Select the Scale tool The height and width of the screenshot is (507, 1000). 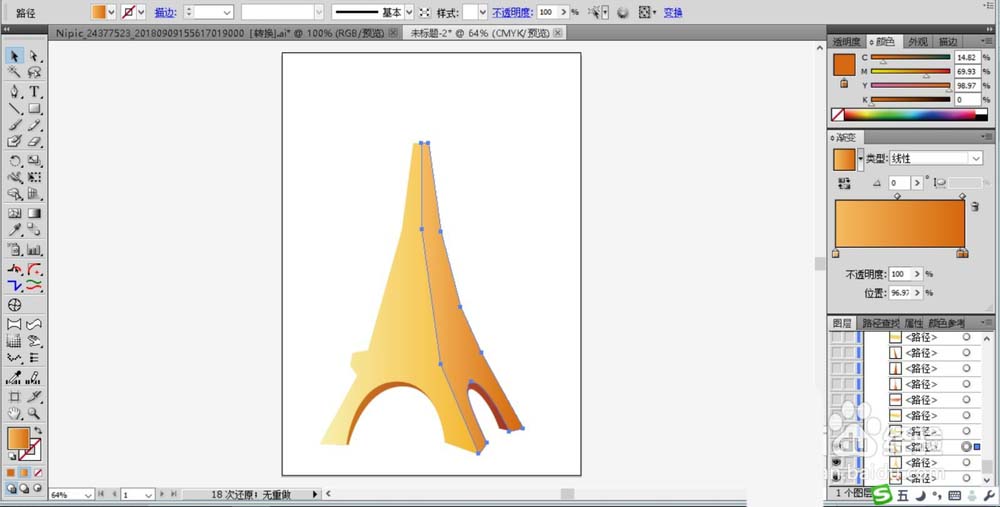tap(34, 161)
